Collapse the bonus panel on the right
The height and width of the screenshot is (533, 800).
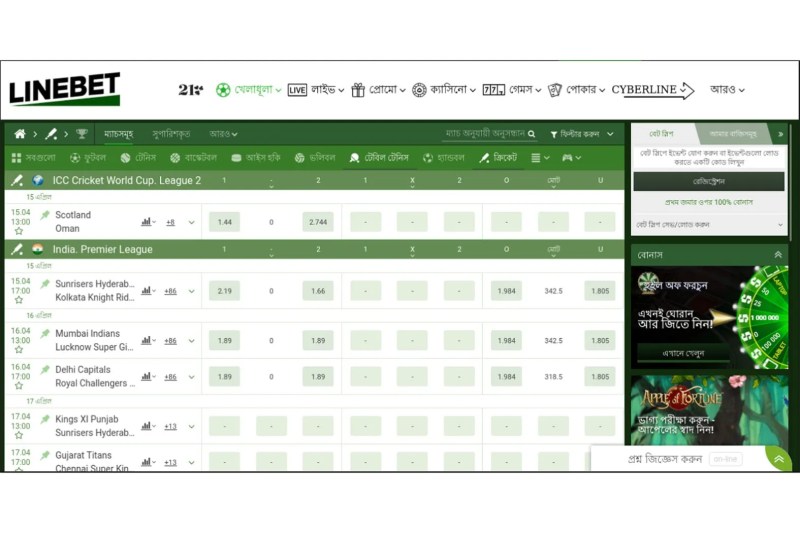[778, 255]
